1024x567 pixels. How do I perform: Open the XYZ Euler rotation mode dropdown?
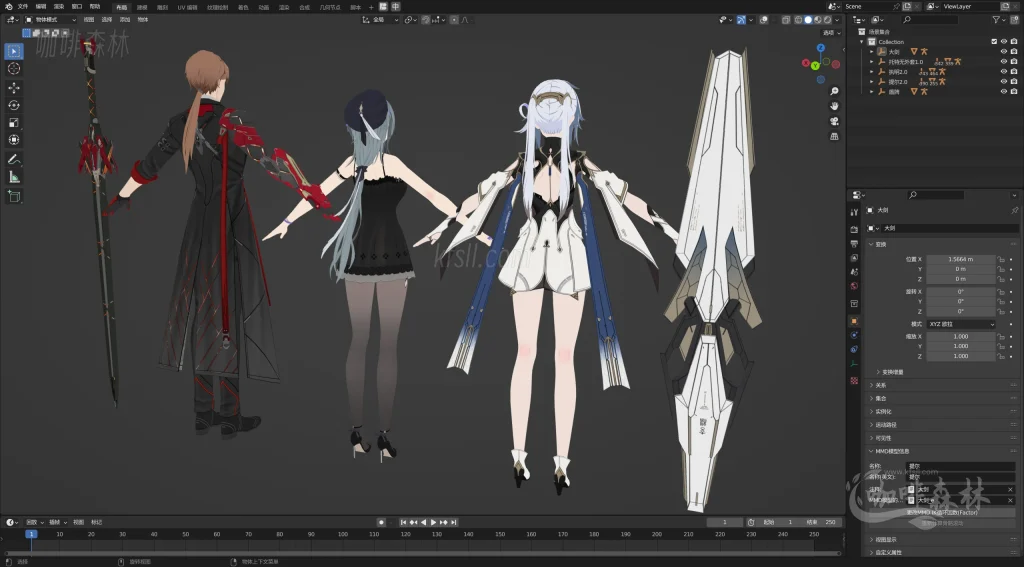961,324
